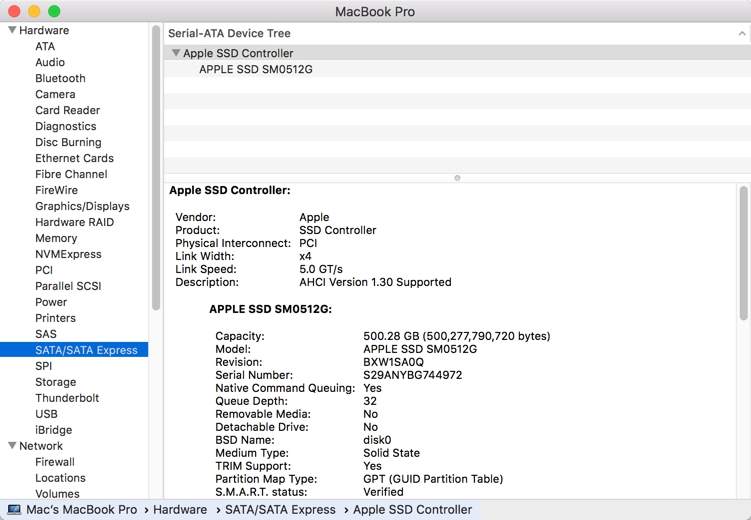Show Memory hardware information
The width and height of the screenshot is (751, 520).
[x=56, y=238]
